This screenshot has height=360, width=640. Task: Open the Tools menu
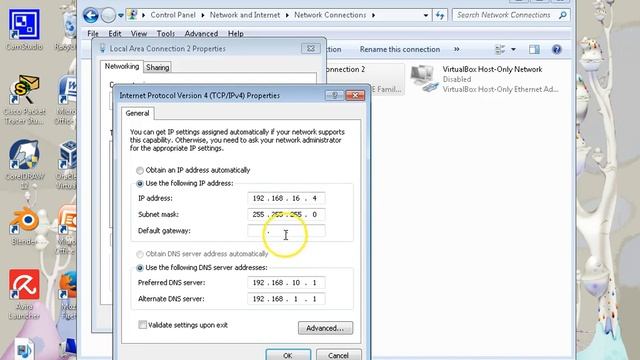[x=165, y=33]
